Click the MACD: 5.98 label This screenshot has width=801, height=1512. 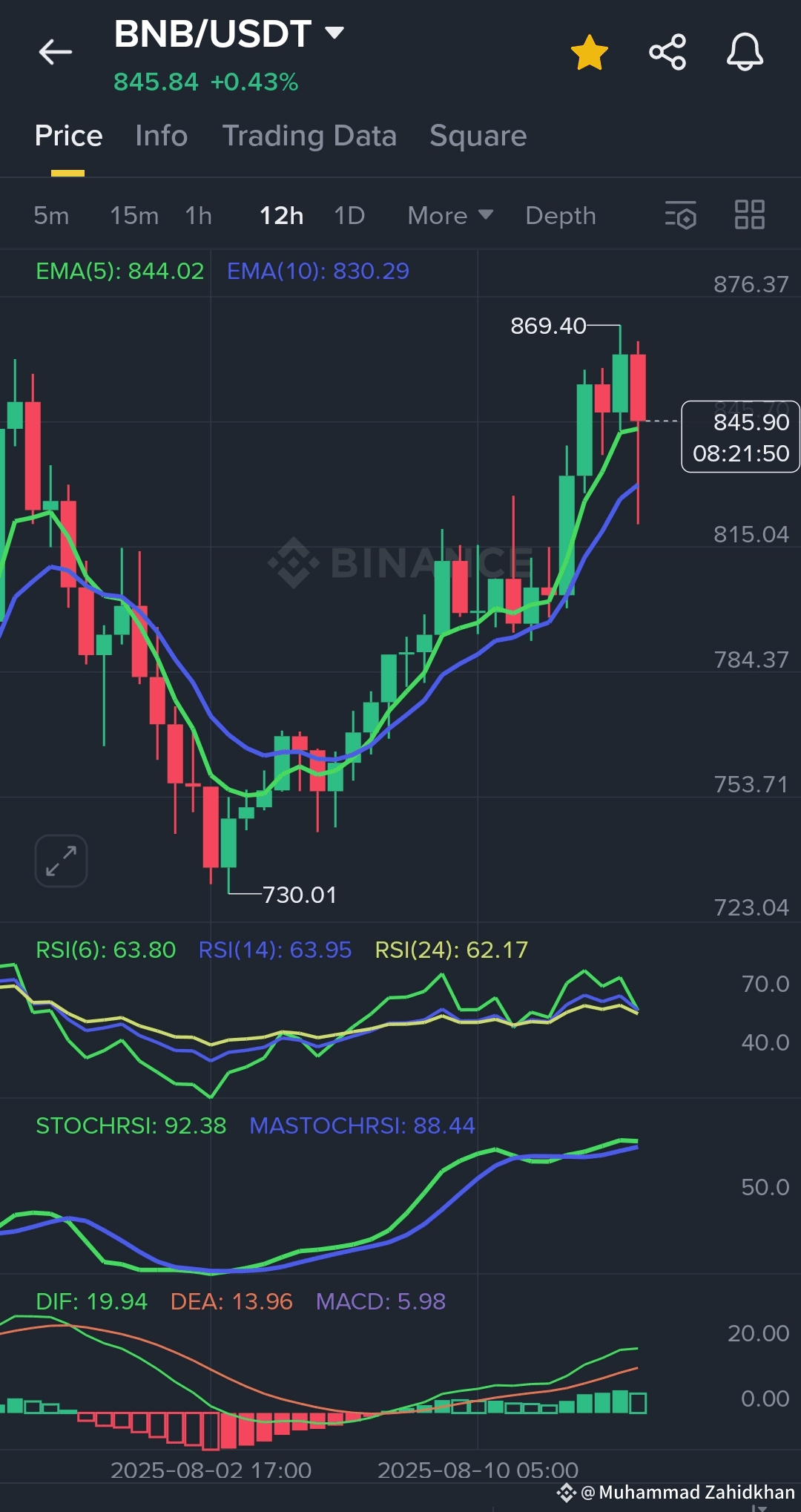click(x=380, y=1302)
